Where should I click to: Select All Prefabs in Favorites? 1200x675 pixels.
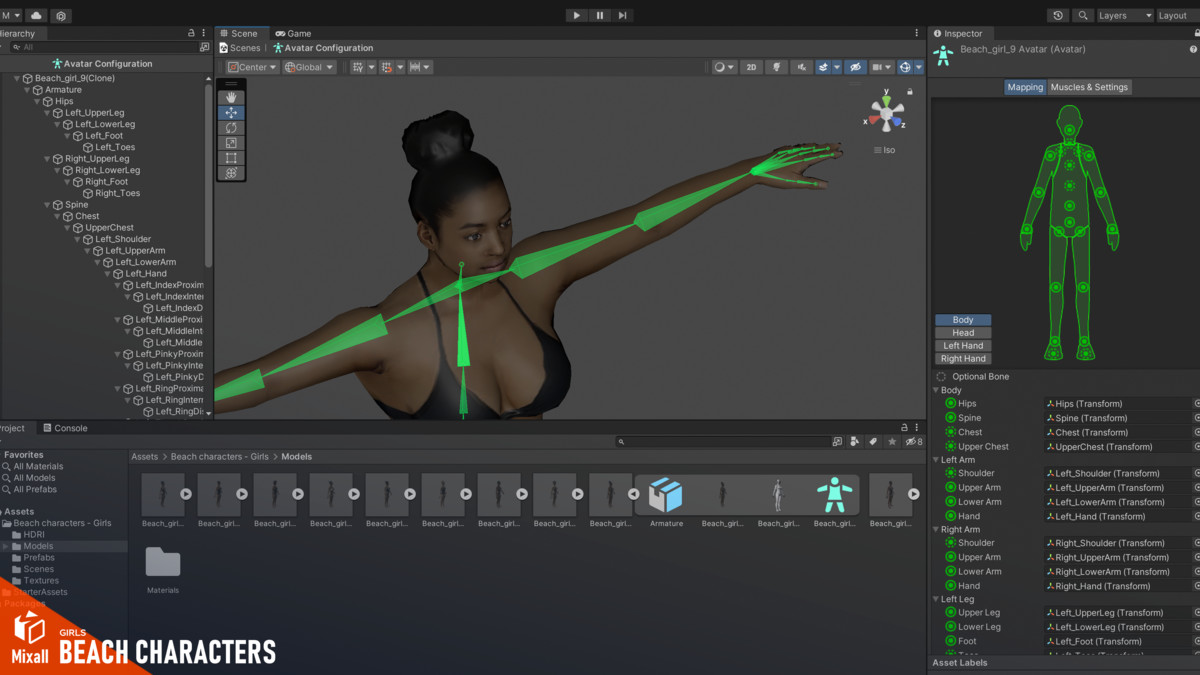tap(35, 489)
